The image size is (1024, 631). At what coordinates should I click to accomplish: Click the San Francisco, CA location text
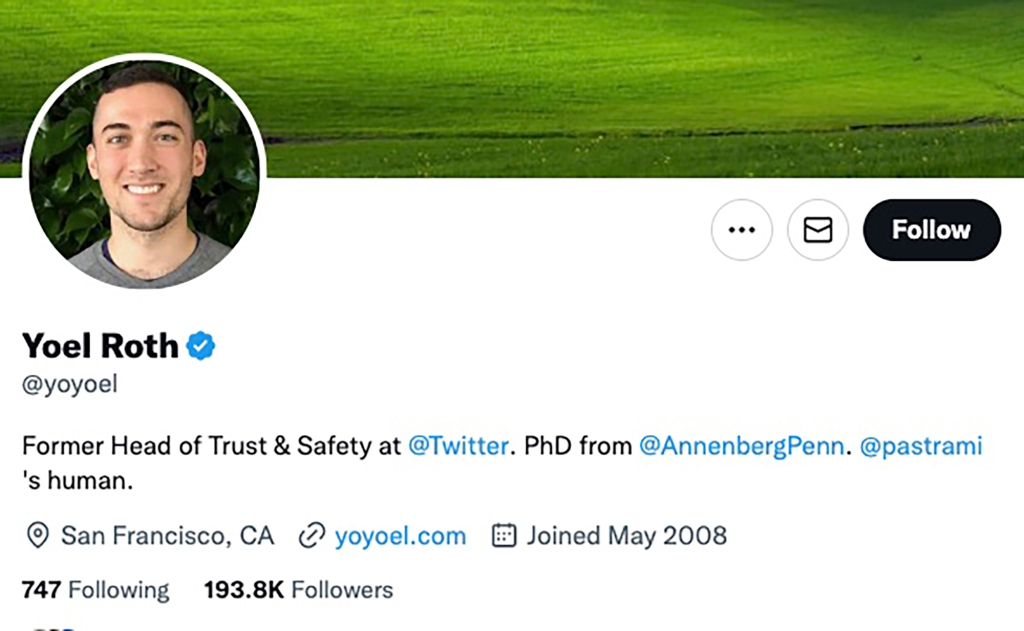pos(167,536)
